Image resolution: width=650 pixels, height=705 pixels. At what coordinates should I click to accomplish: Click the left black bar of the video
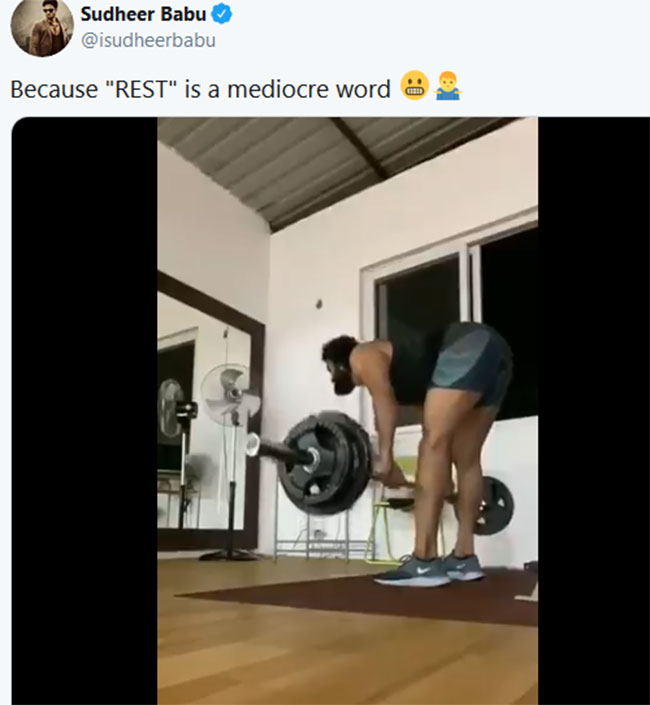pos(85,411)
